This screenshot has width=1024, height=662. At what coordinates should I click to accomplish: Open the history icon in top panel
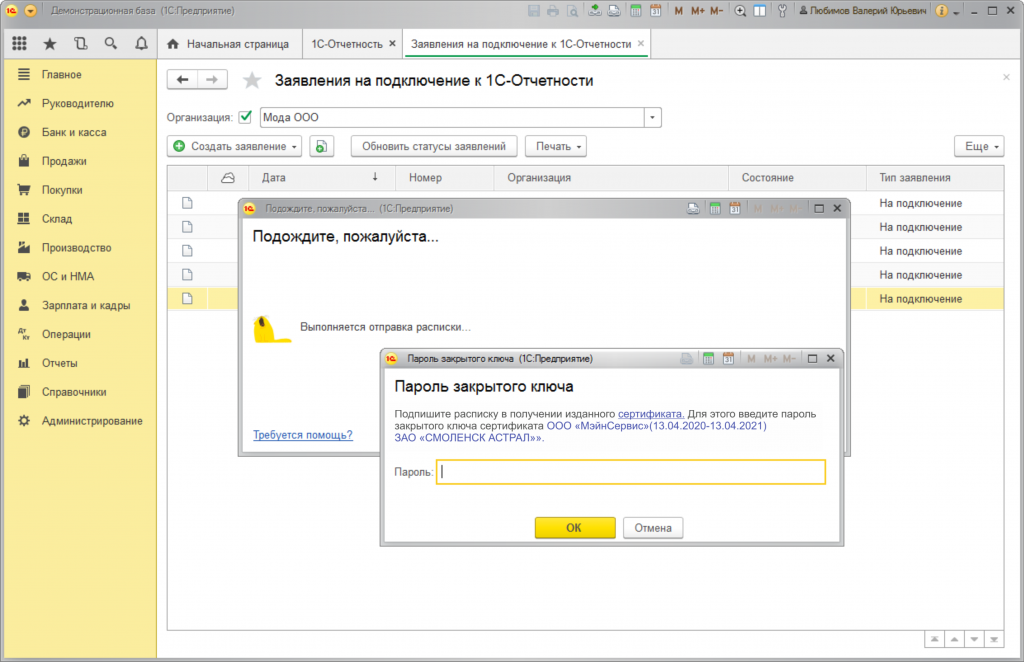(80, 44)
